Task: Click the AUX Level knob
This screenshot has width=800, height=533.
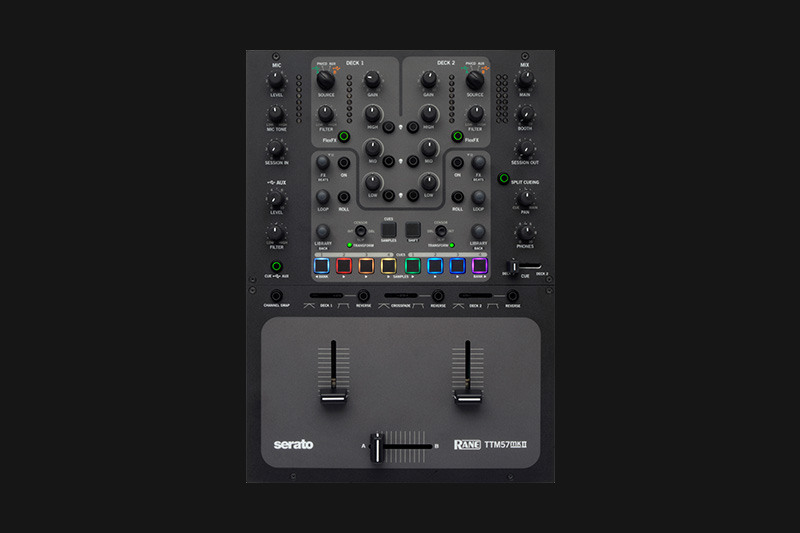Action: point(276,199)
